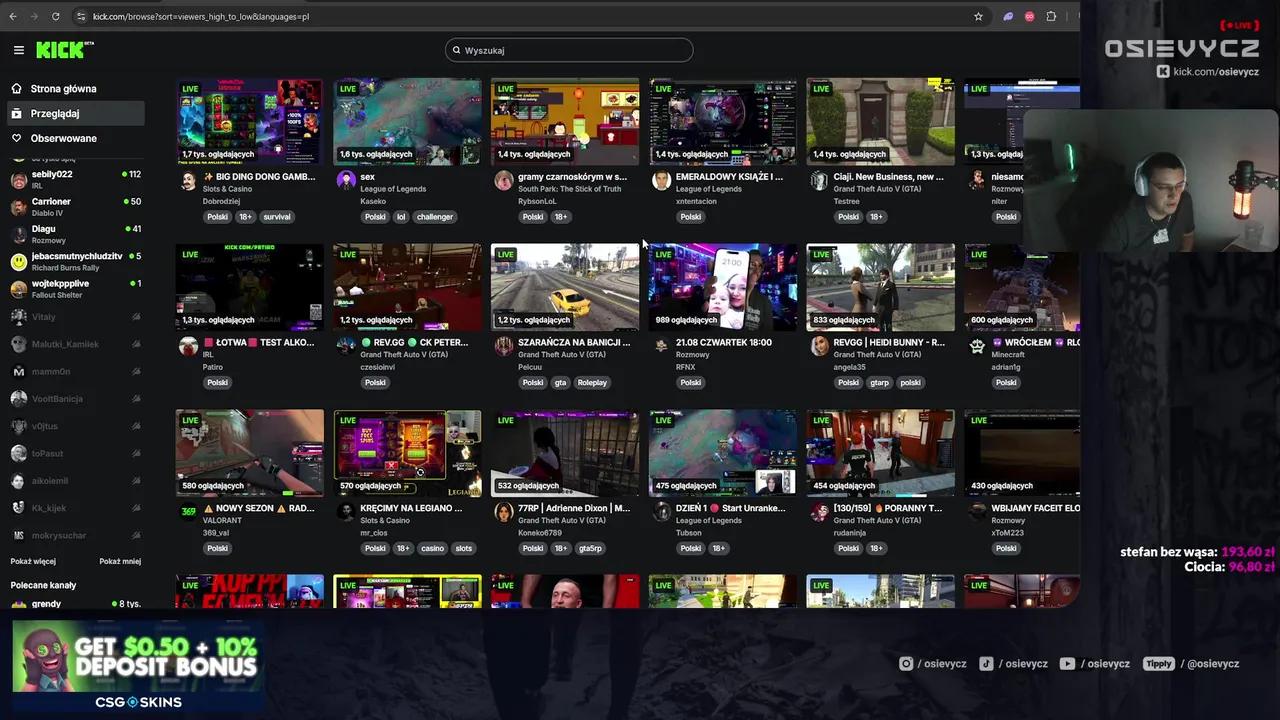Click the Pelcuu streamer avatar

click(503, 346)
